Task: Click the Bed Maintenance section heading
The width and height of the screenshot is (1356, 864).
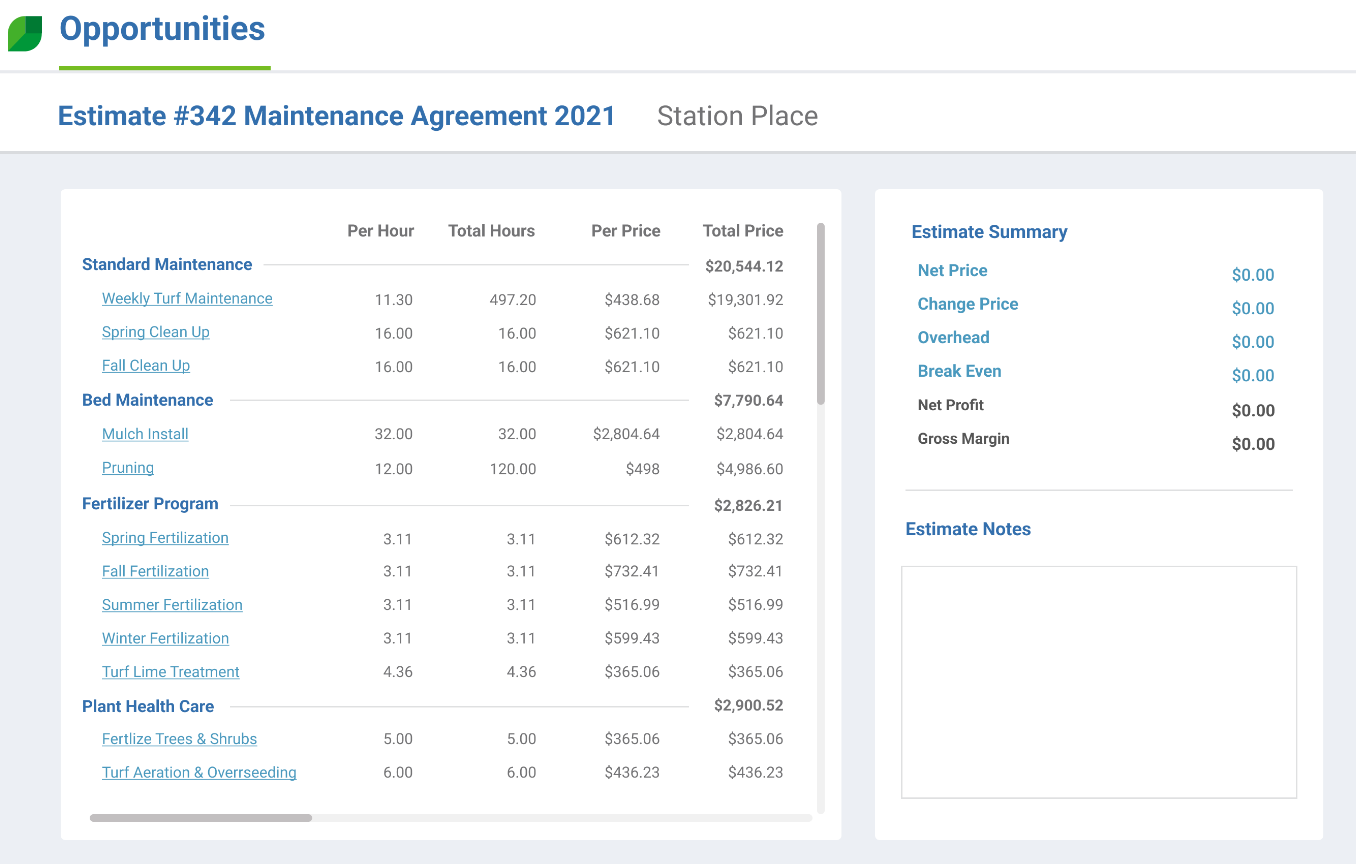Action: coord(148,400)
